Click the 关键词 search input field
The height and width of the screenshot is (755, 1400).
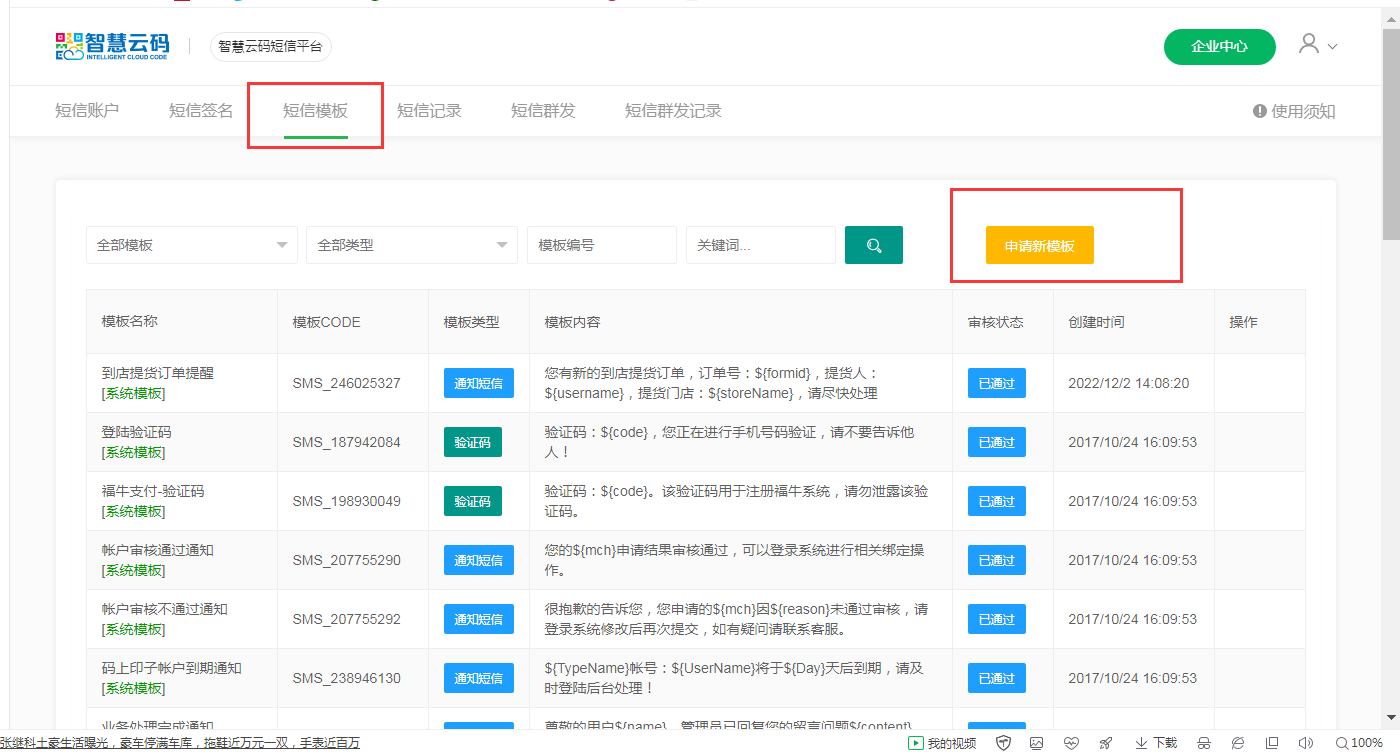[760, 245]
